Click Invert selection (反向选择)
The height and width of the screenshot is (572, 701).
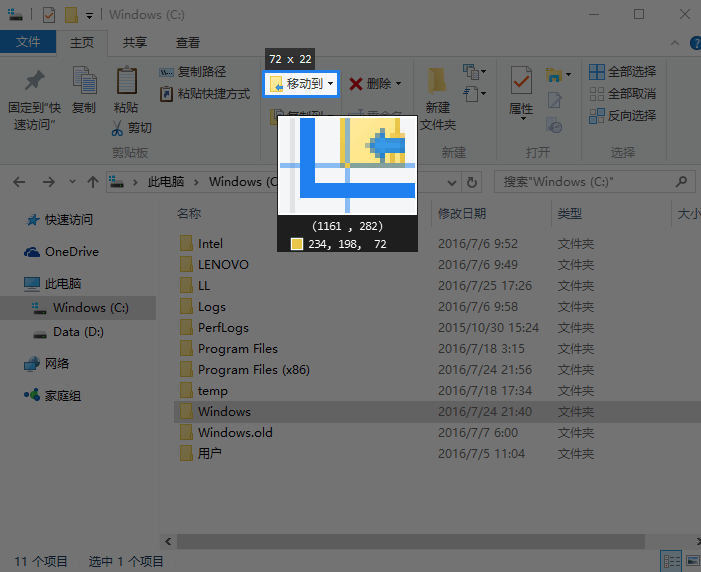pyautogui.click(x=622, y=116)
